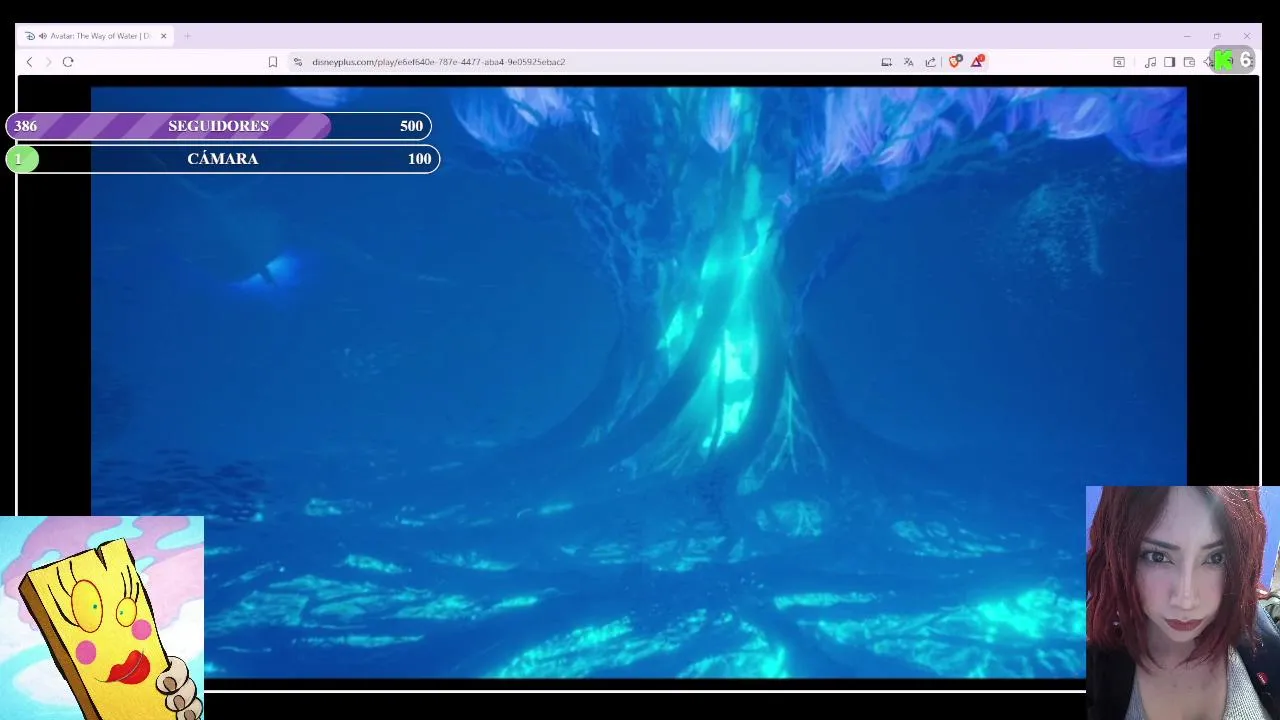The width and height of the screenshot is (1280, 720).
Task: Open the translate page icon
Action: tap(908, 62)
